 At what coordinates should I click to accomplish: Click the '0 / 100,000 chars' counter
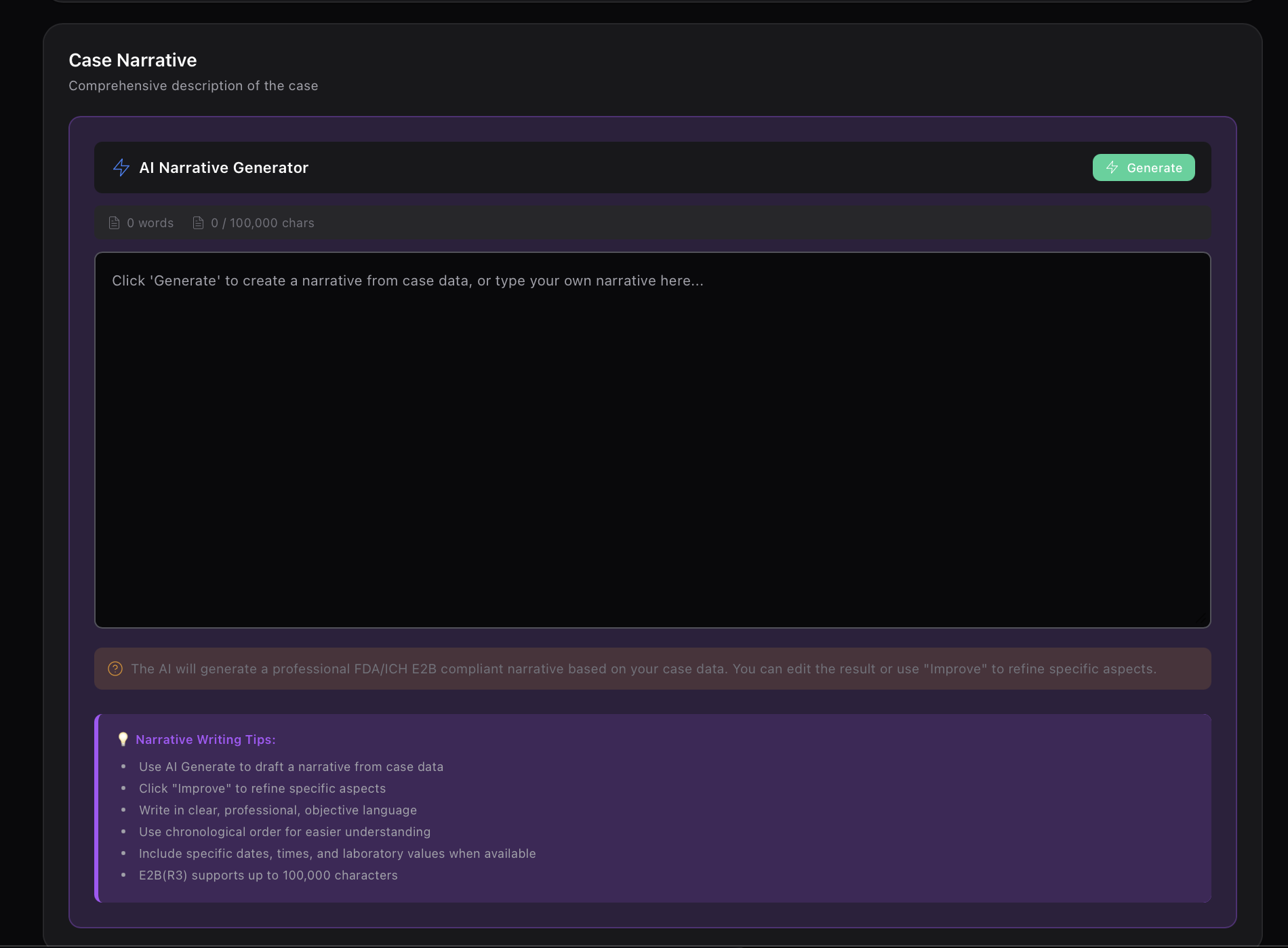[262, 223]
